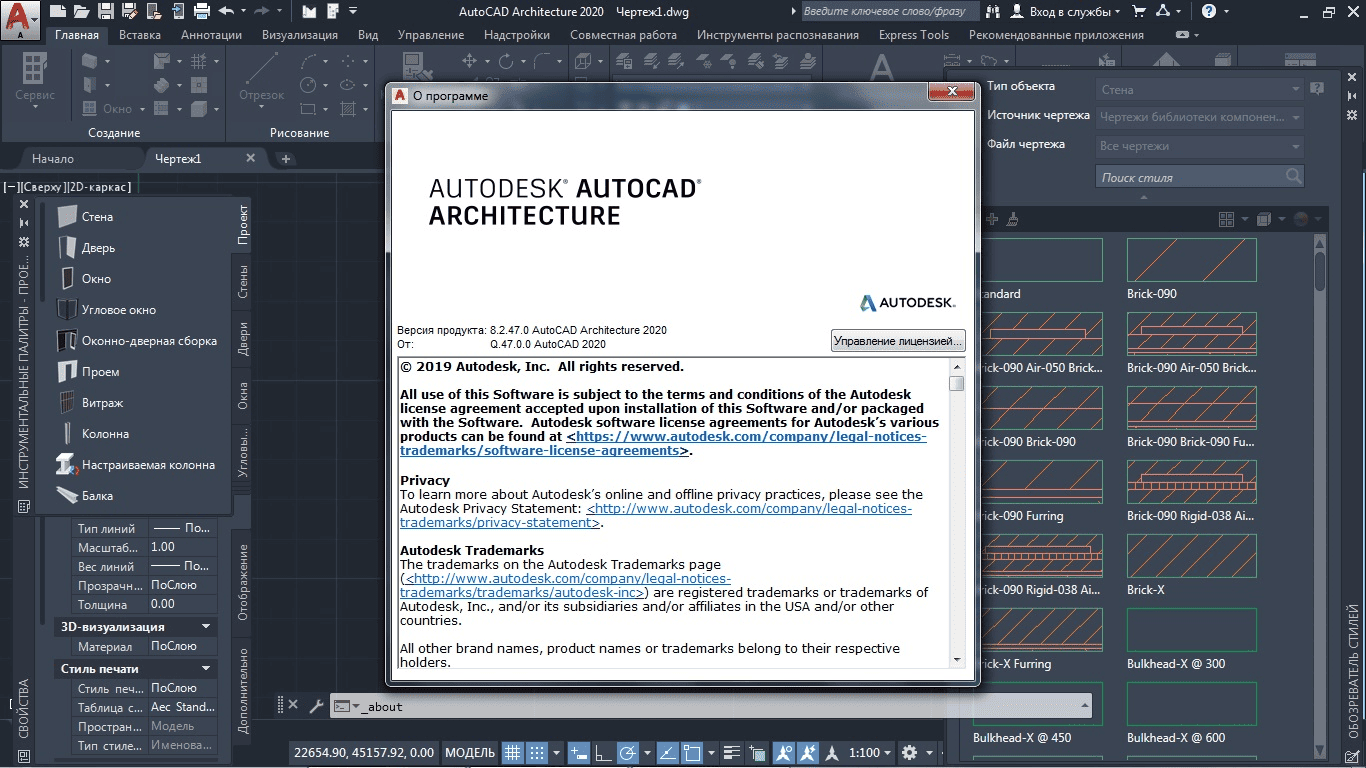
Task: Switch to the Аннотации ribbon tab
Action: coord(211,34)
